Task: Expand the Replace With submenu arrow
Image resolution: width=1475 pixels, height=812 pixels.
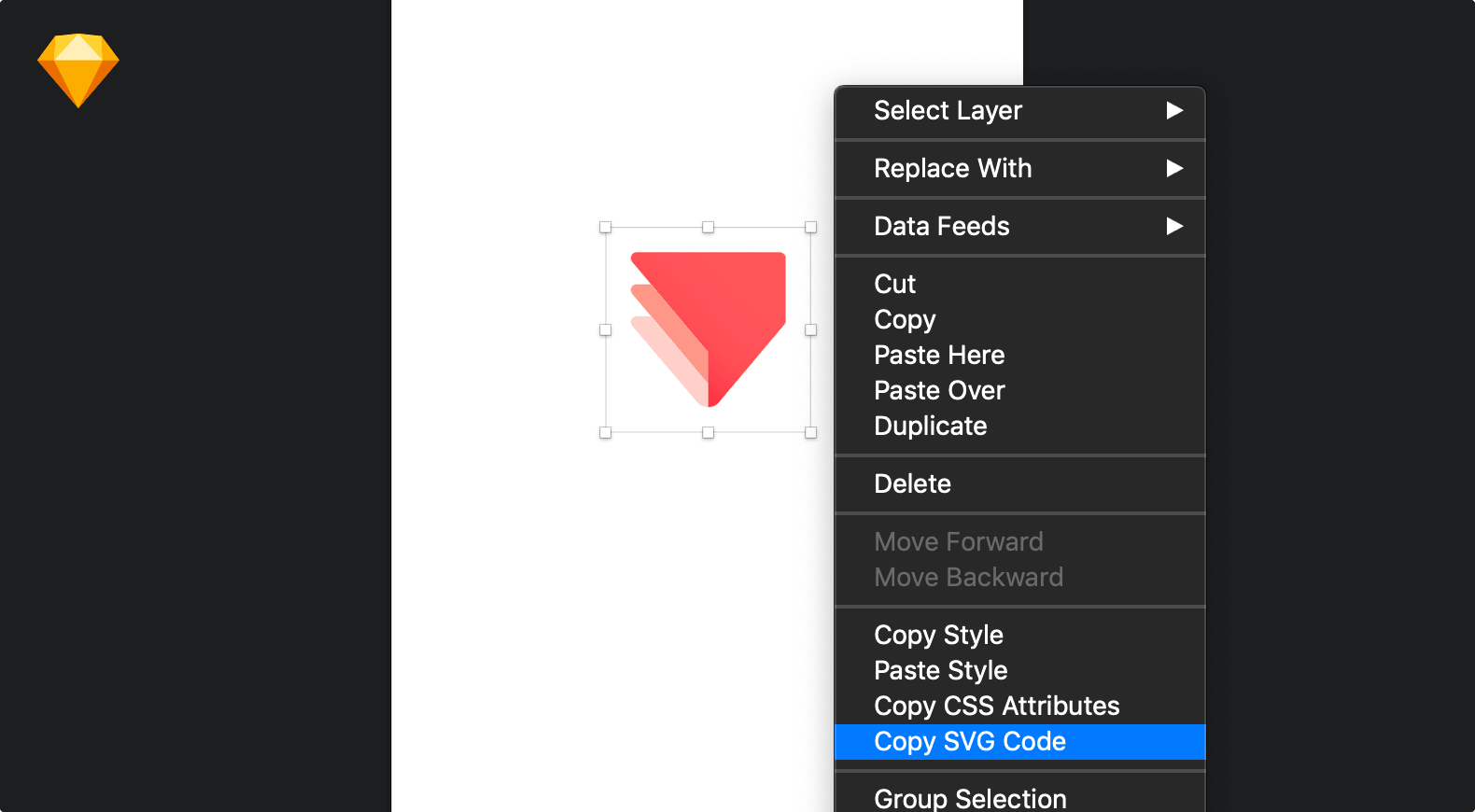Action: [x=1174, y=169]
